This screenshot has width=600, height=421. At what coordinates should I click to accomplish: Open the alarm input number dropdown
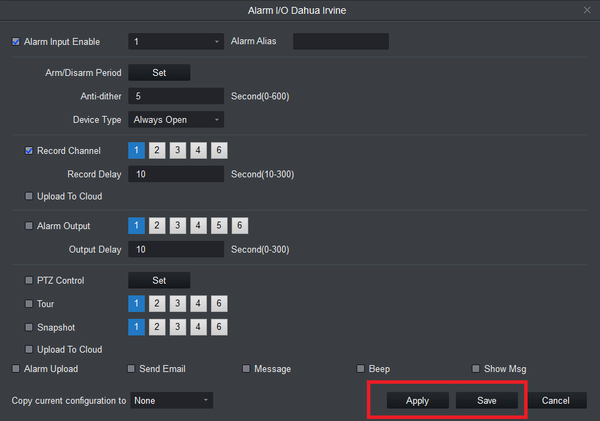click(x=176, y=42)
